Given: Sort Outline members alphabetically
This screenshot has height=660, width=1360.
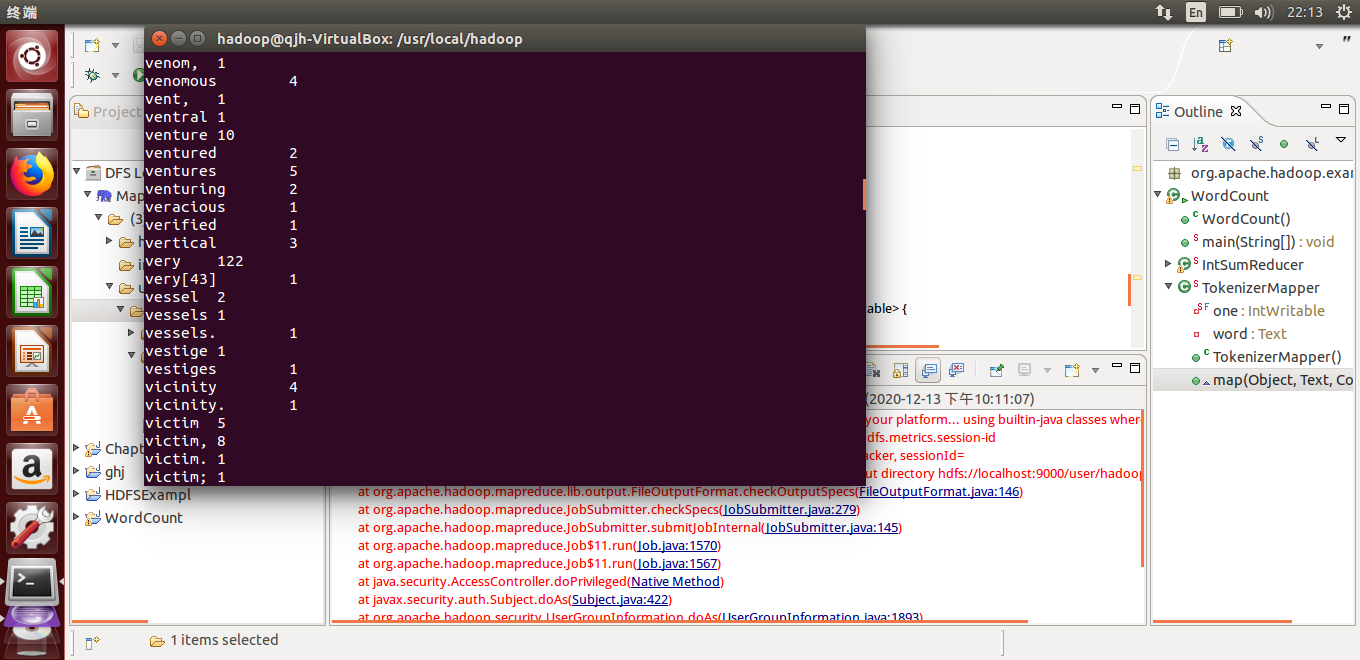Looking at the screenshot, I should (1200, 144).
